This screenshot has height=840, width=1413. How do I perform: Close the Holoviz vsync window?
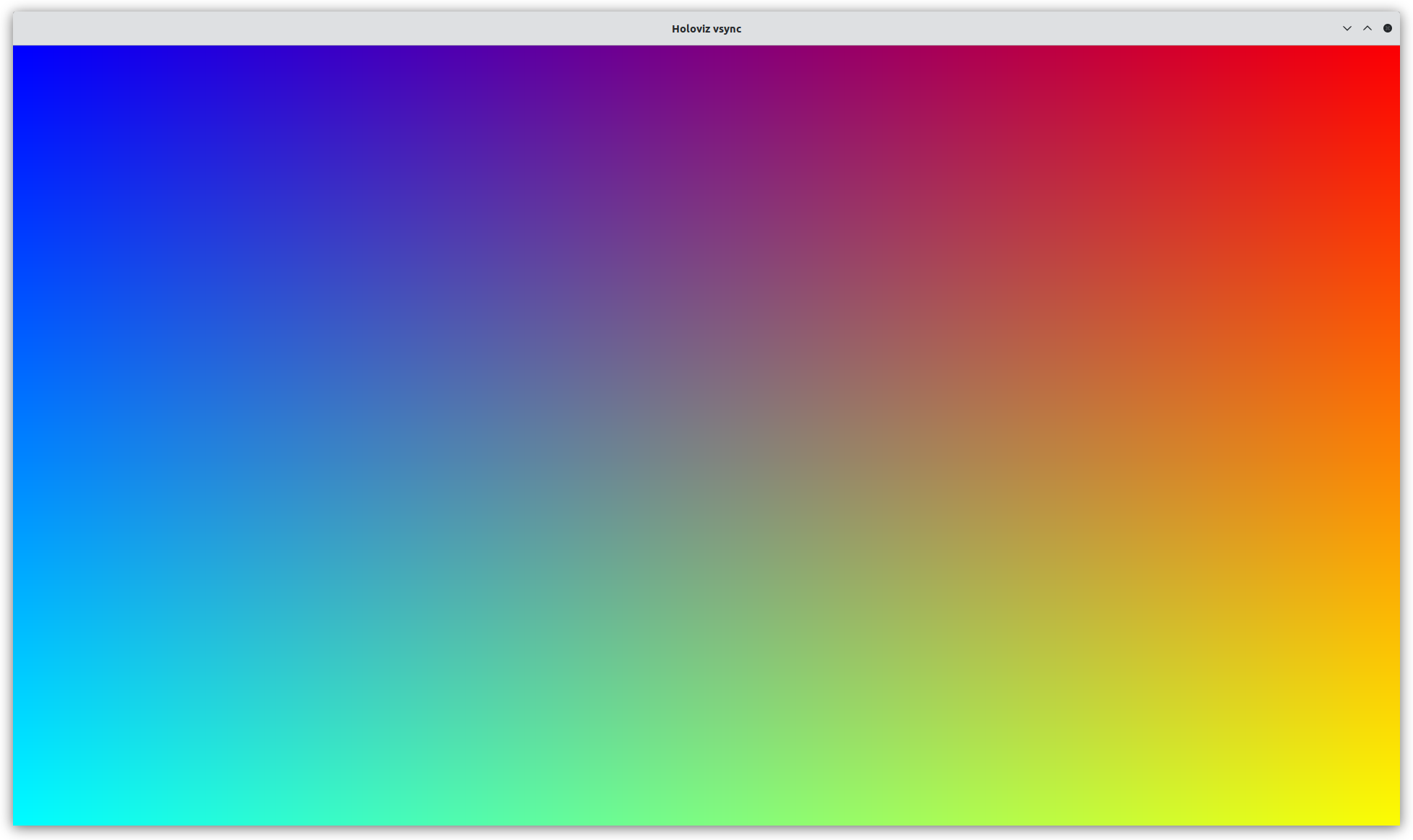pyautogui.click(x=1387, y=28)
